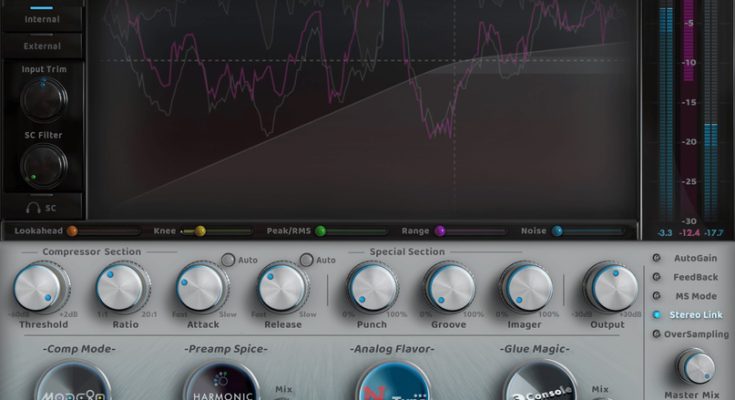Image resolution: width=735 pixels, height=400 pixels.
Task: Open the Glue Magic Console selector
Action: (x=539, y=385)
